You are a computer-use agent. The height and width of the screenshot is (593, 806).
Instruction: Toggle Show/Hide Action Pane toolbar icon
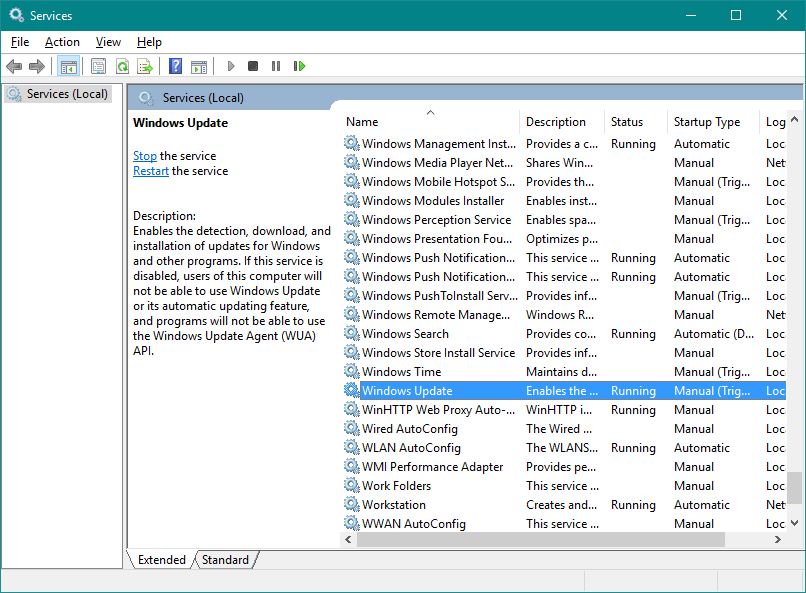pyautogui.click(x=199, y=66)
